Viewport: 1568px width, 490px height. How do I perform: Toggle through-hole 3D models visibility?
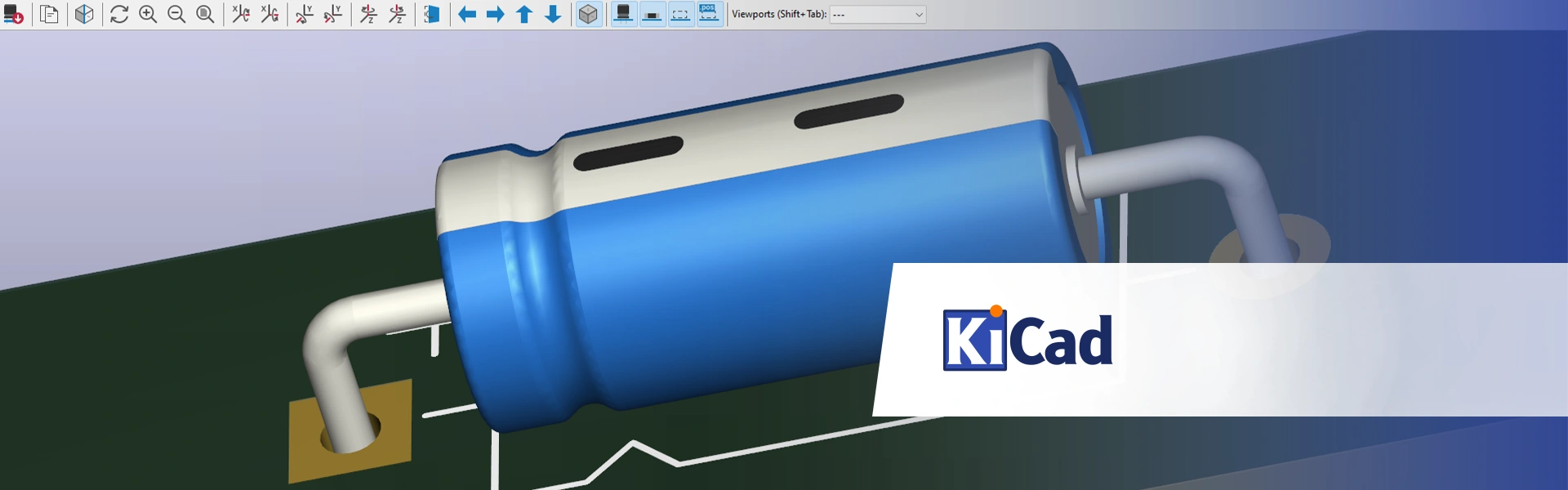pos(624,15)
